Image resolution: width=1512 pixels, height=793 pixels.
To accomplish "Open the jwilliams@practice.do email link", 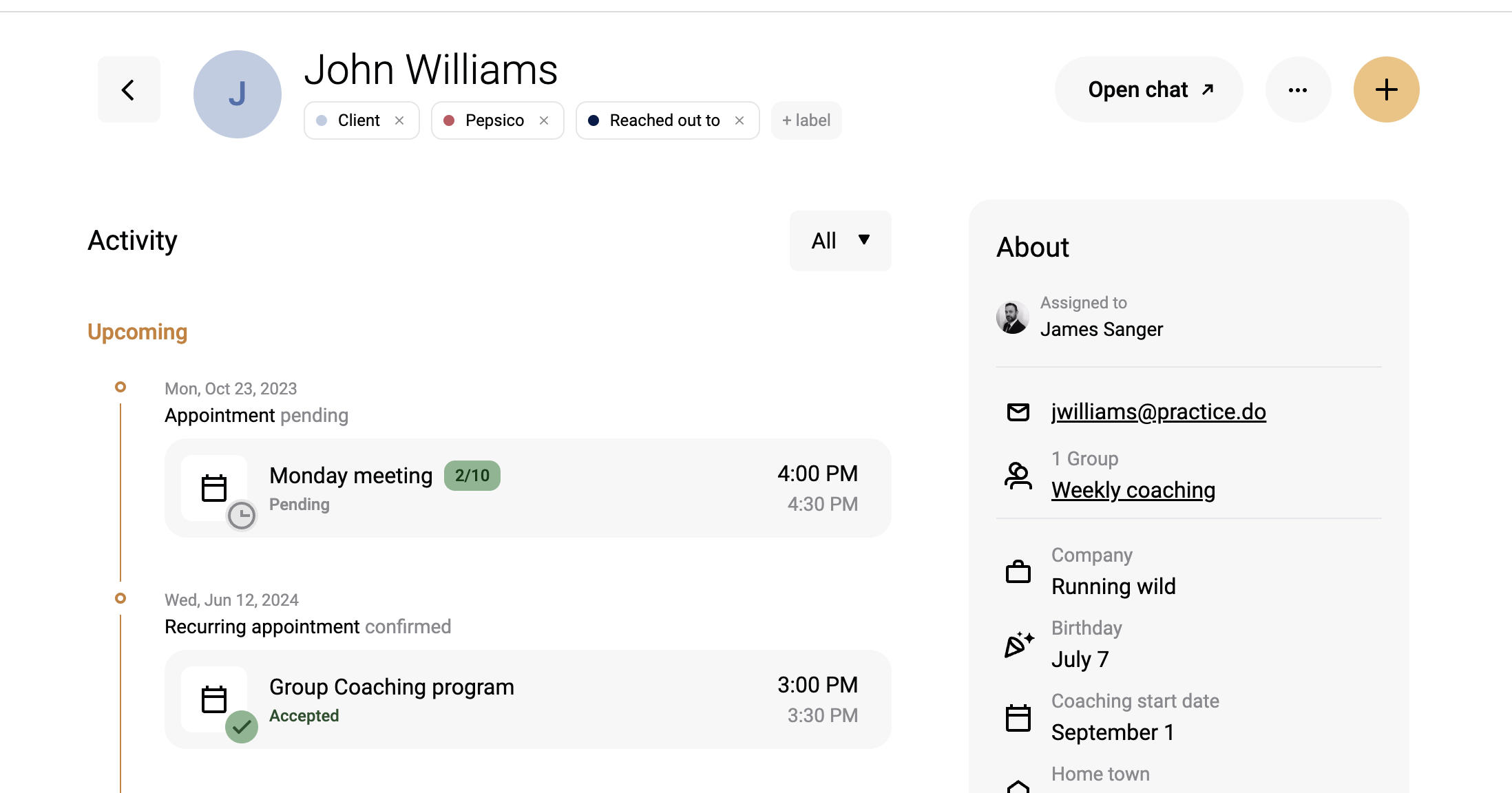I will (x=1159, y=412).
